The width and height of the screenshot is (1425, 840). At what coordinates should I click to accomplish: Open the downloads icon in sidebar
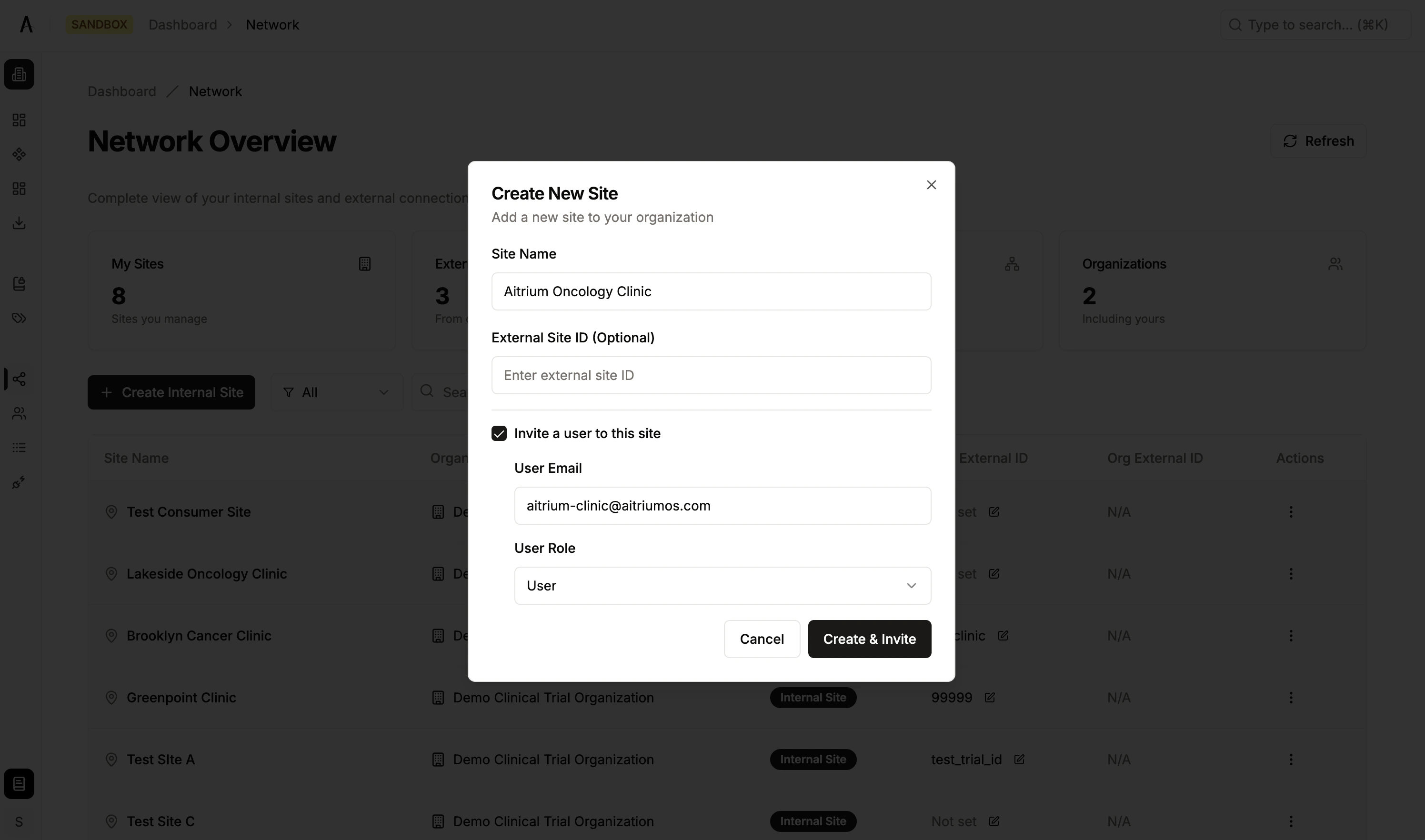(x=19, y=222)
